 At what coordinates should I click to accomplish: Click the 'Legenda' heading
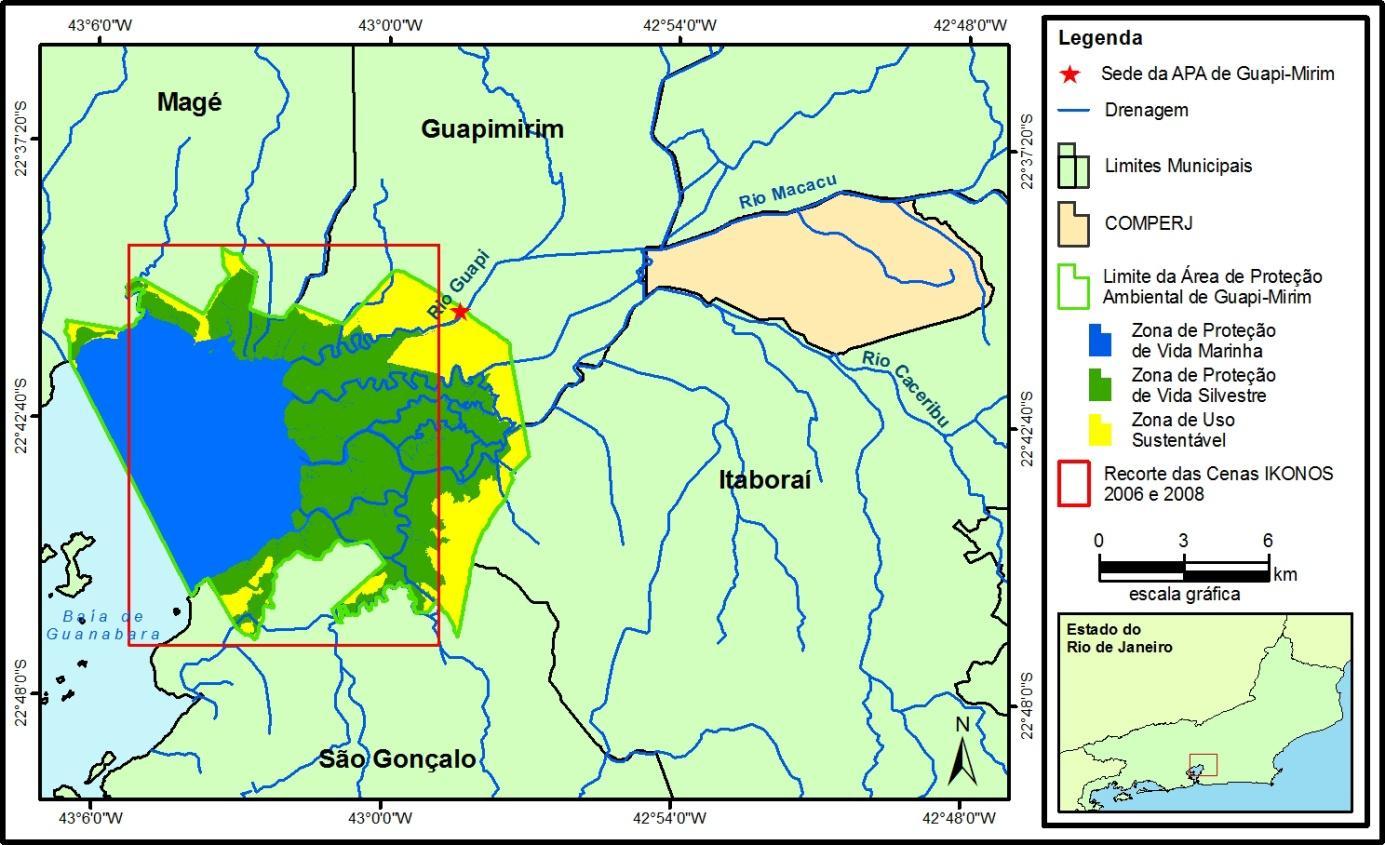click(1098, 39)
